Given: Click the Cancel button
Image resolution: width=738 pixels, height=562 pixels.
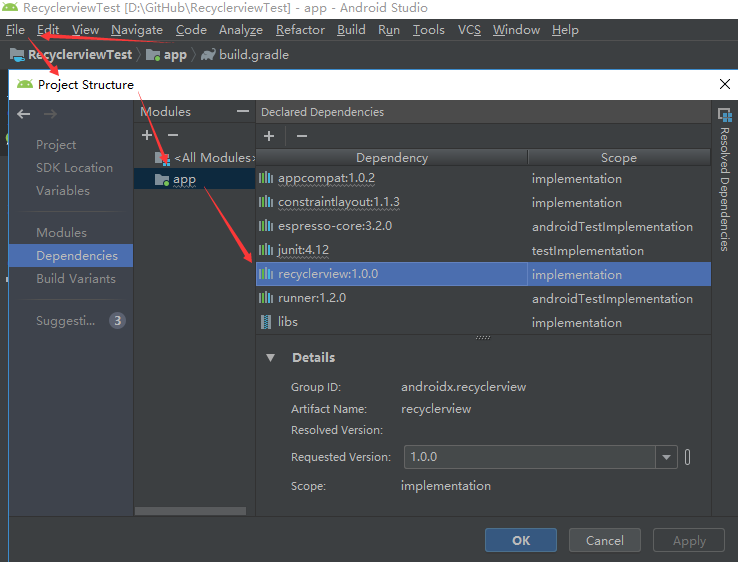Looking at the screenshot, I should tap(605, 540).
